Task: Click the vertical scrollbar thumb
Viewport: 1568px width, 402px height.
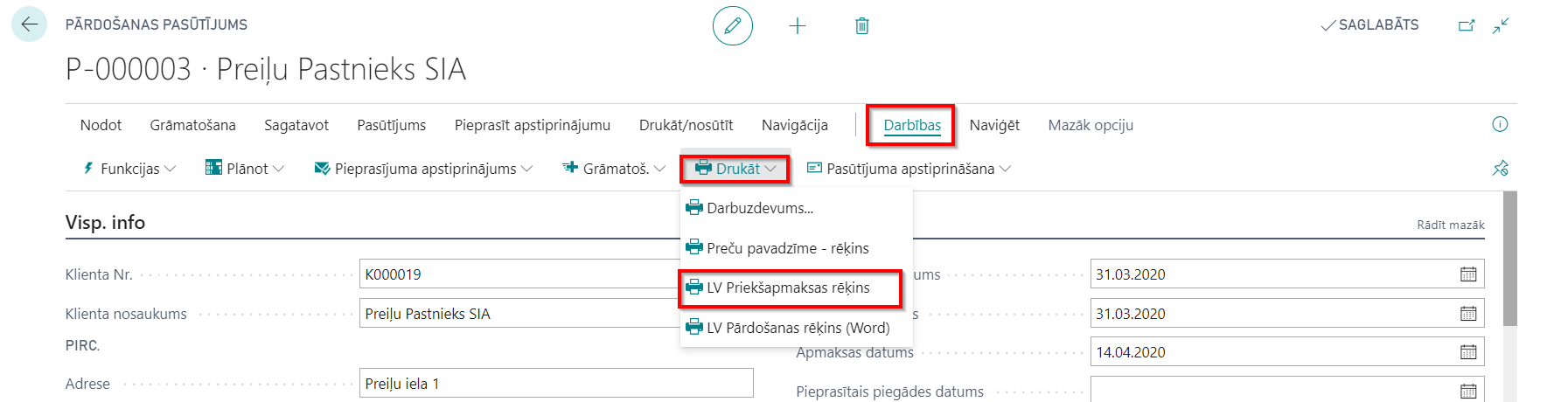Action: (x=1509, y=259)
